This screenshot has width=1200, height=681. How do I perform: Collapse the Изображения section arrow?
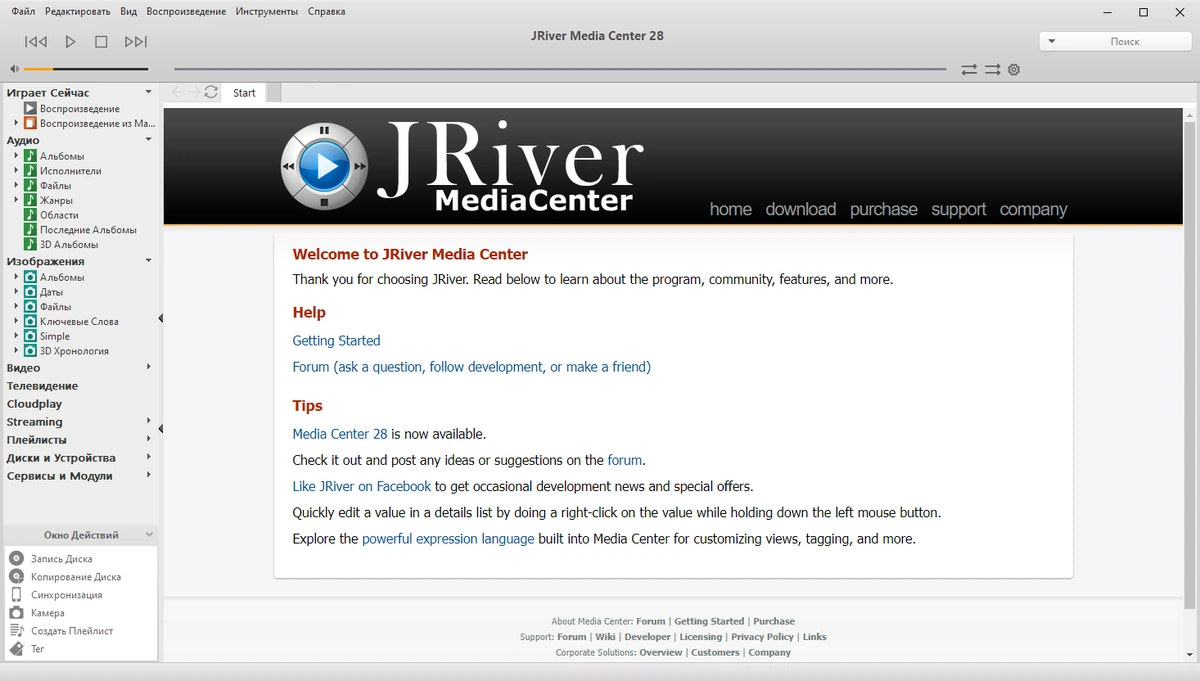[149, 261]
